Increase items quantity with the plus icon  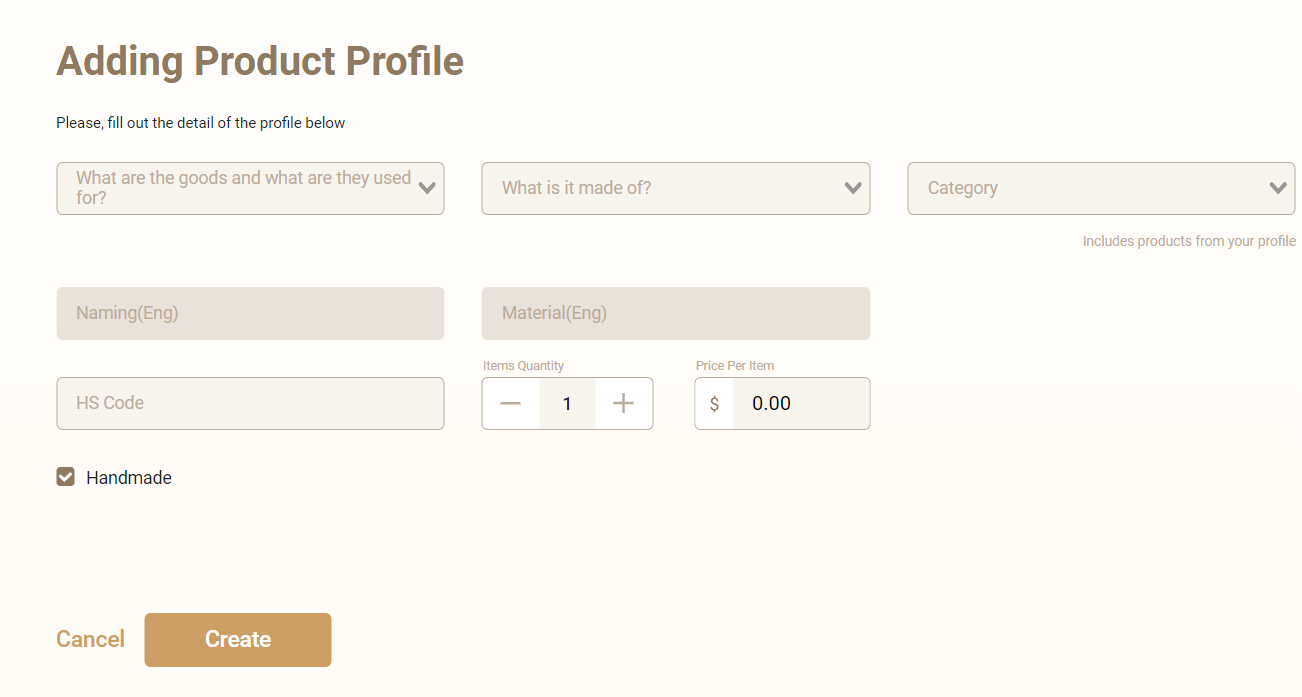624,403
